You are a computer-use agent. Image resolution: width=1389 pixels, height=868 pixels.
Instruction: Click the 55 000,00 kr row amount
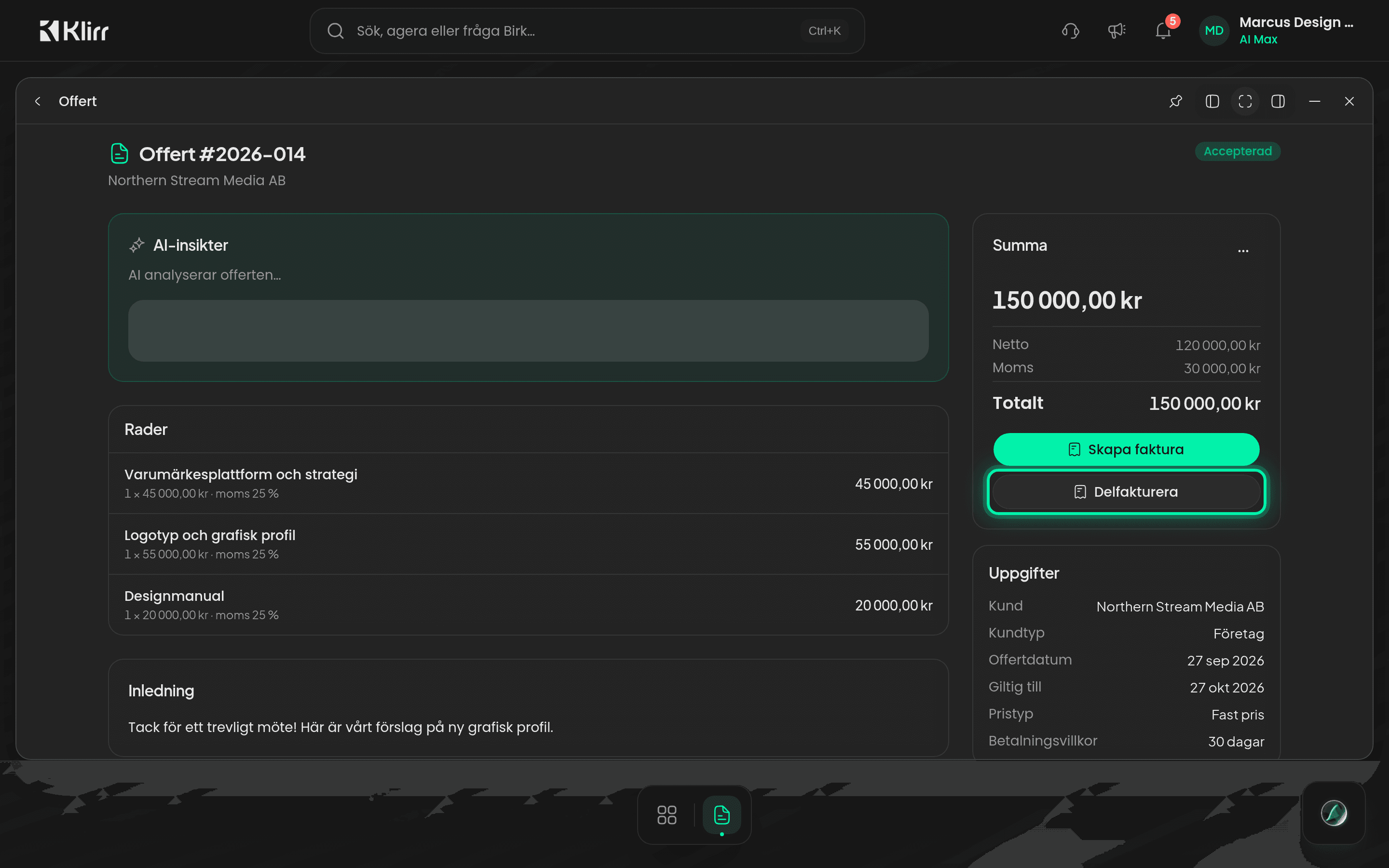[894, 545]
